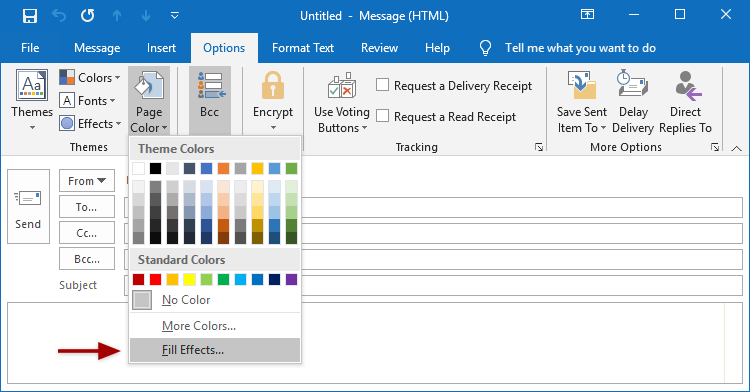Click the Previous Item up arrow

pyautogui.click(x=117, y=16)
